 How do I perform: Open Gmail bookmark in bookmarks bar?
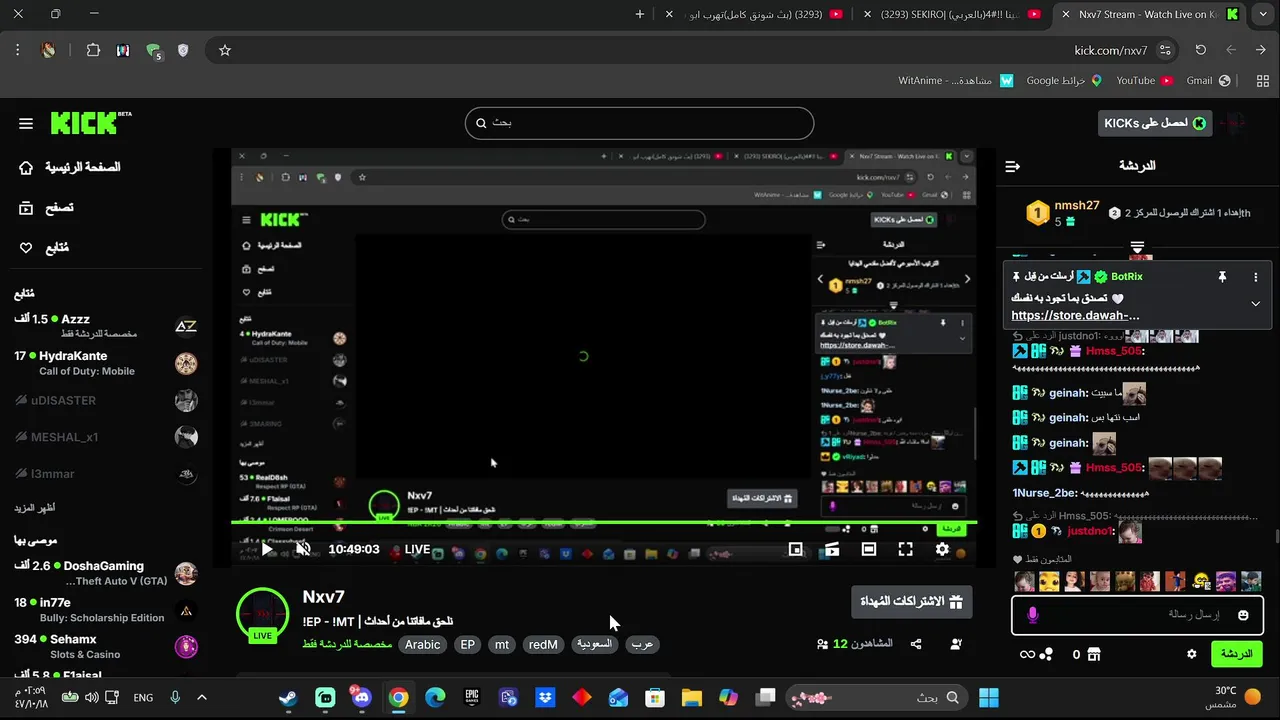coord(1207,80)
